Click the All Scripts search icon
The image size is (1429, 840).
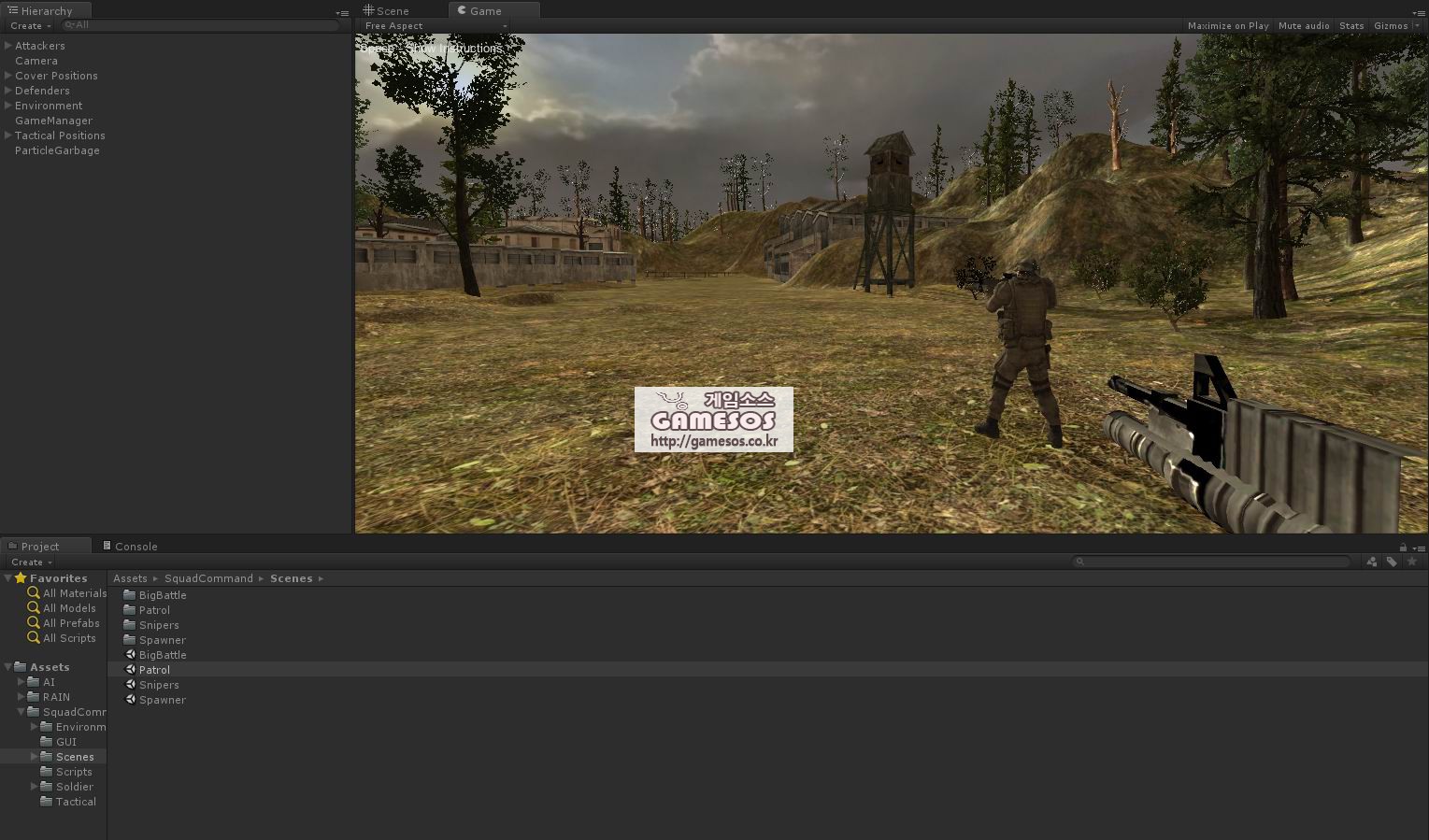pyautogui.click(x=34, y=638)
